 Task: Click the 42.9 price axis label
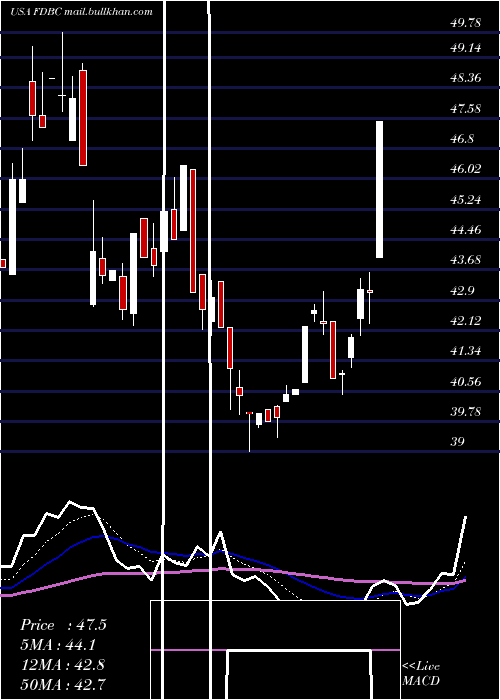462,291
